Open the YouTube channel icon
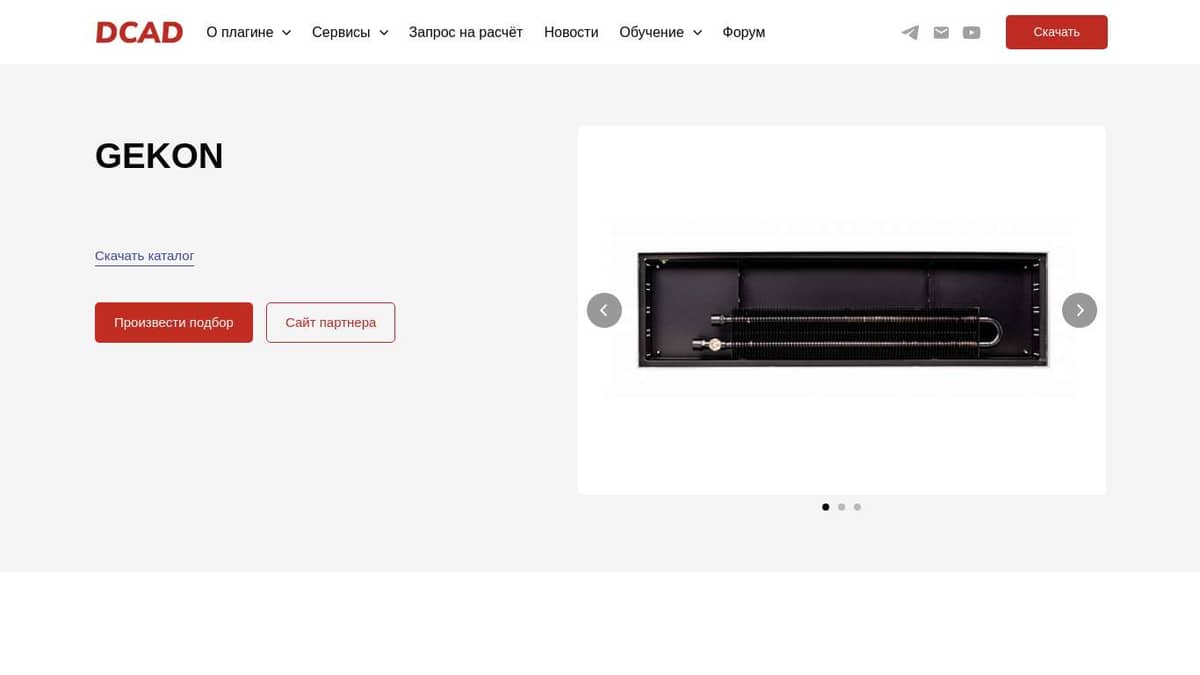The image size is (1200, 675). coord(971,32)
